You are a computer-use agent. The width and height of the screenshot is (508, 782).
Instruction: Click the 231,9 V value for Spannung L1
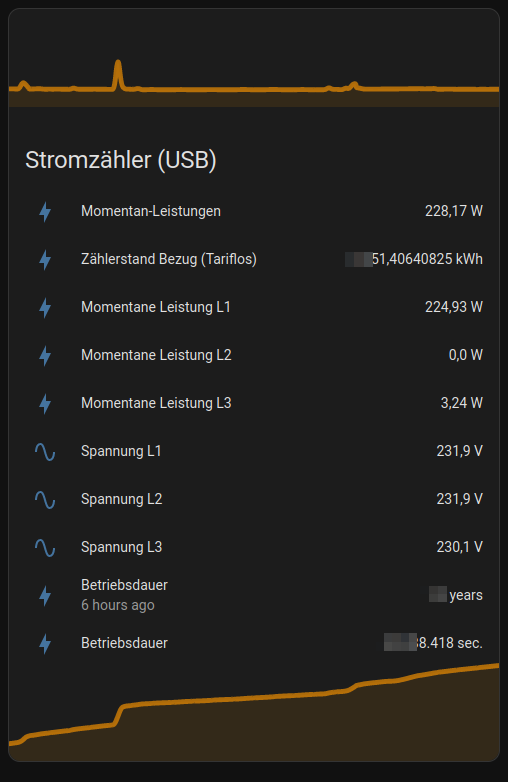[x=460, y=451]
